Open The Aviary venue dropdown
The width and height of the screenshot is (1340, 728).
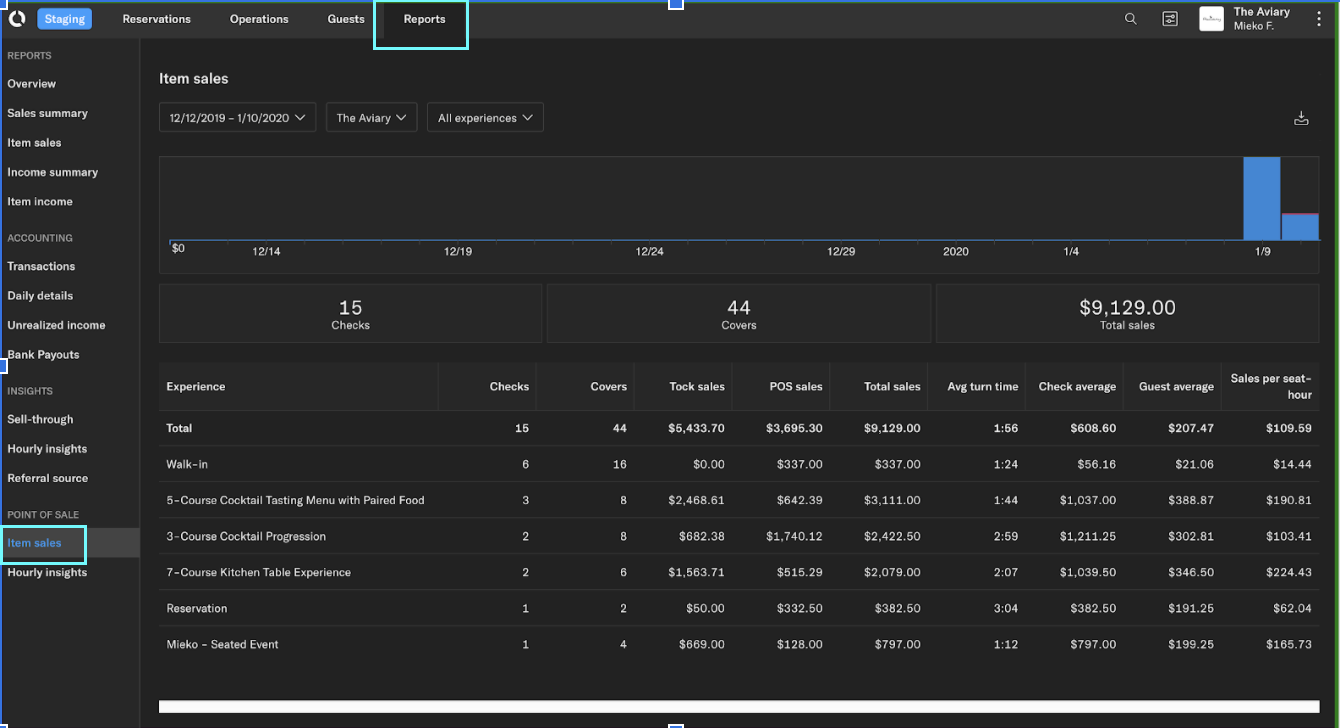pyautogui.click(x=371, y=117)
